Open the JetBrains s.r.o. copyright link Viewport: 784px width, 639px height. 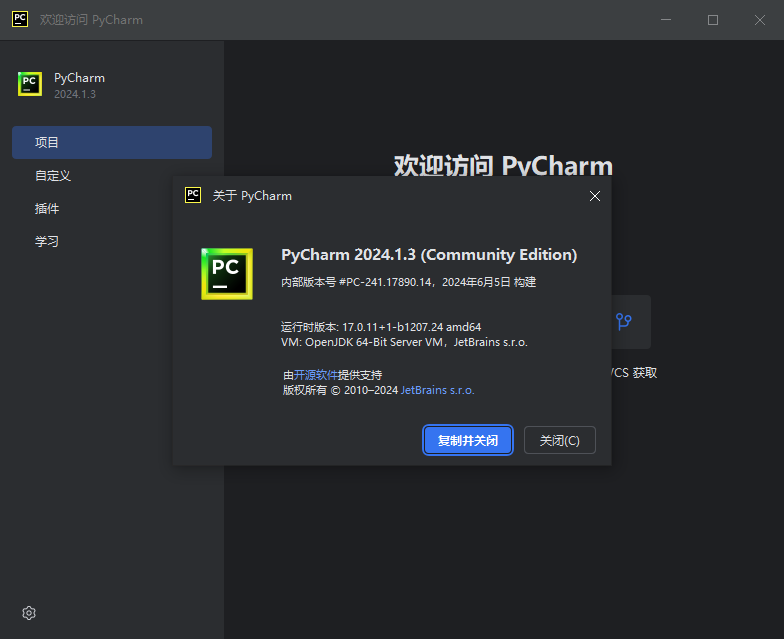438,390
